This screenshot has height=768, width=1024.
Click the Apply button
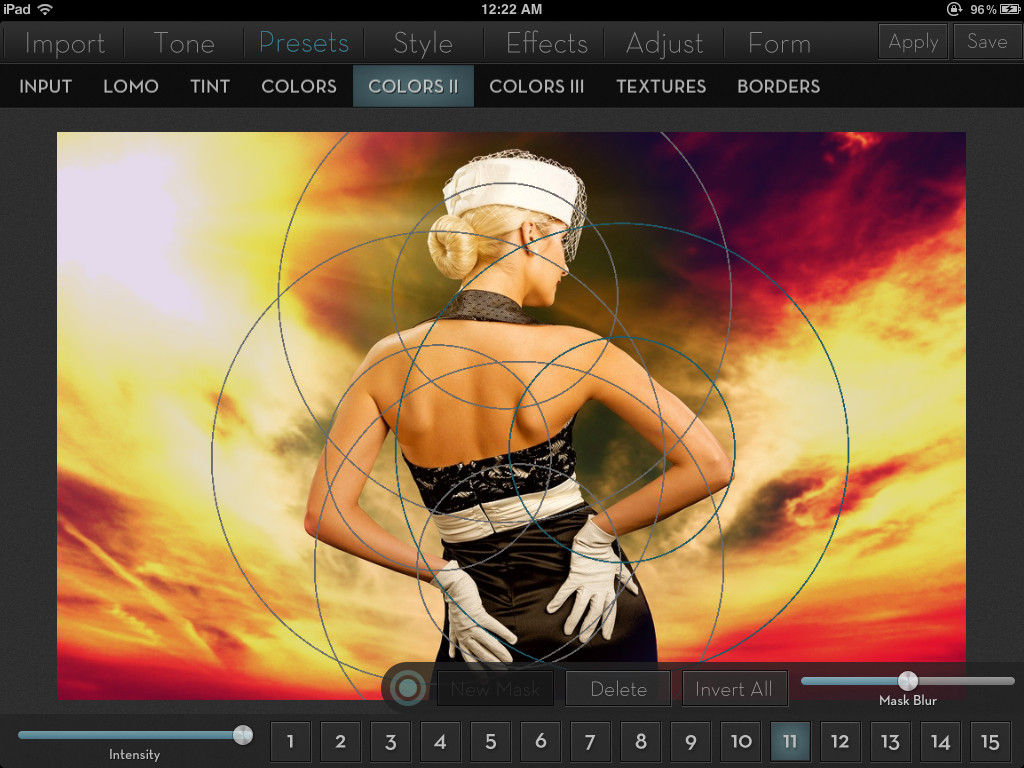click(913, 42)
